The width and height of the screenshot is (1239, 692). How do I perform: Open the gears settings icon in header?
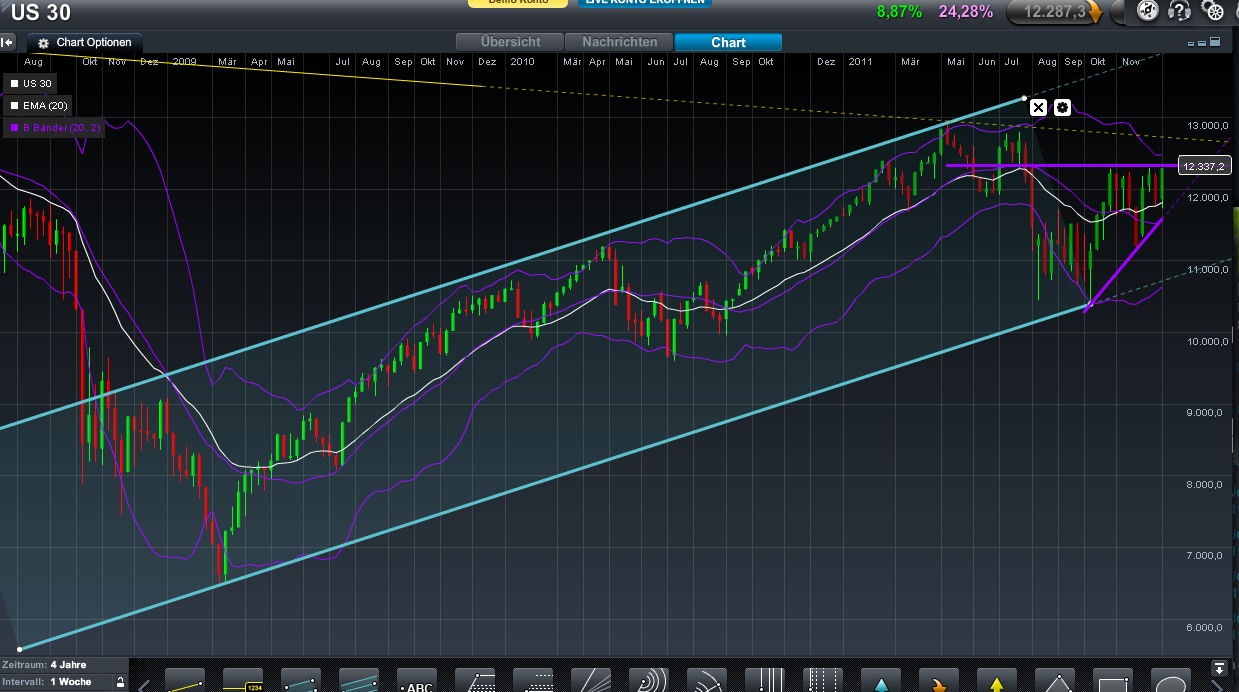tap(1211, 10)
